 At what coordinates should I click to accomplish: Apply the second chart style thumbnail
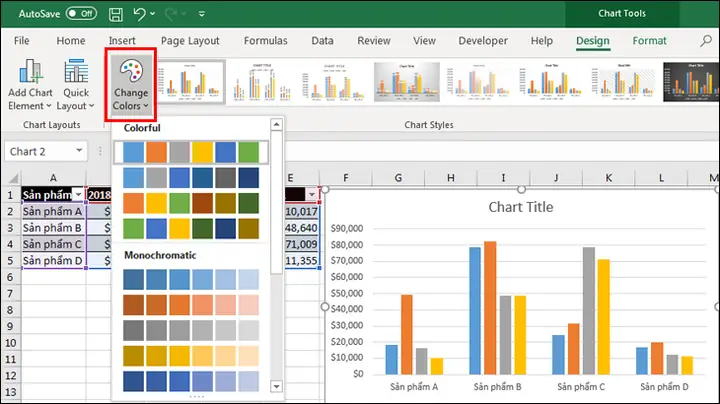point(262,82)
